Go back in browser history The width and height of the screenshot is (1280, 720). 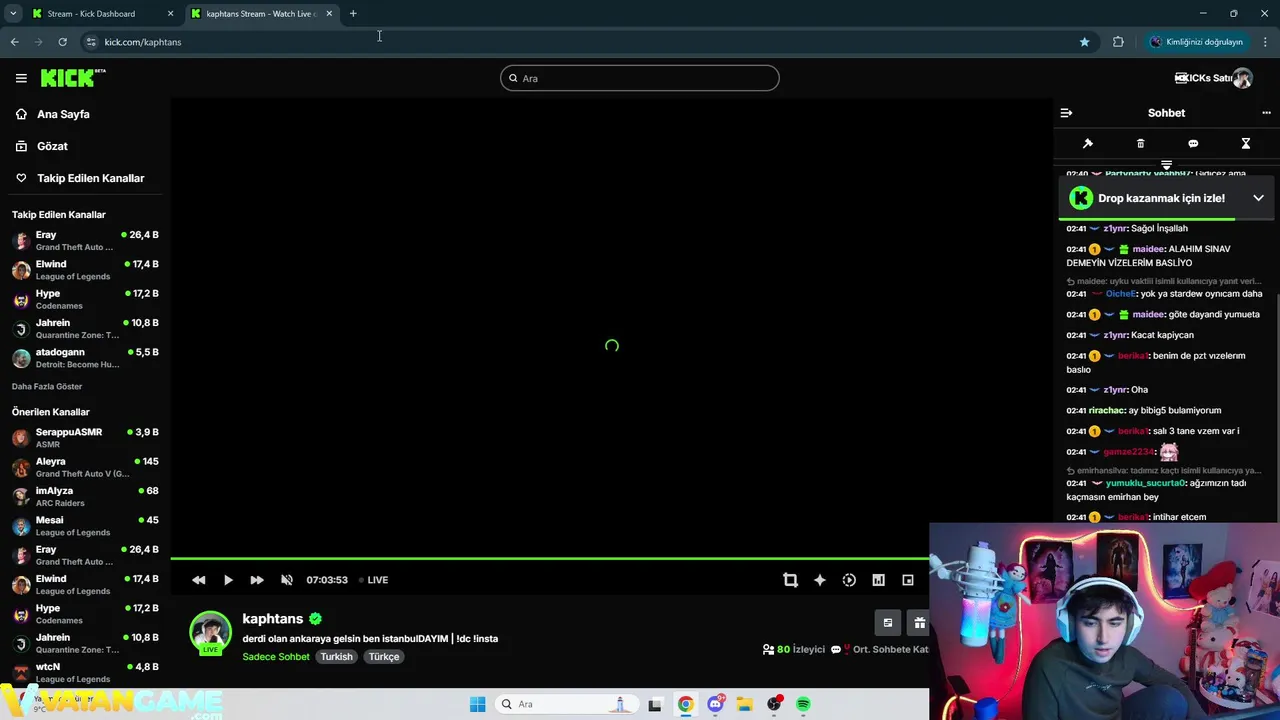pyautogui.click(x=14, y=42)
